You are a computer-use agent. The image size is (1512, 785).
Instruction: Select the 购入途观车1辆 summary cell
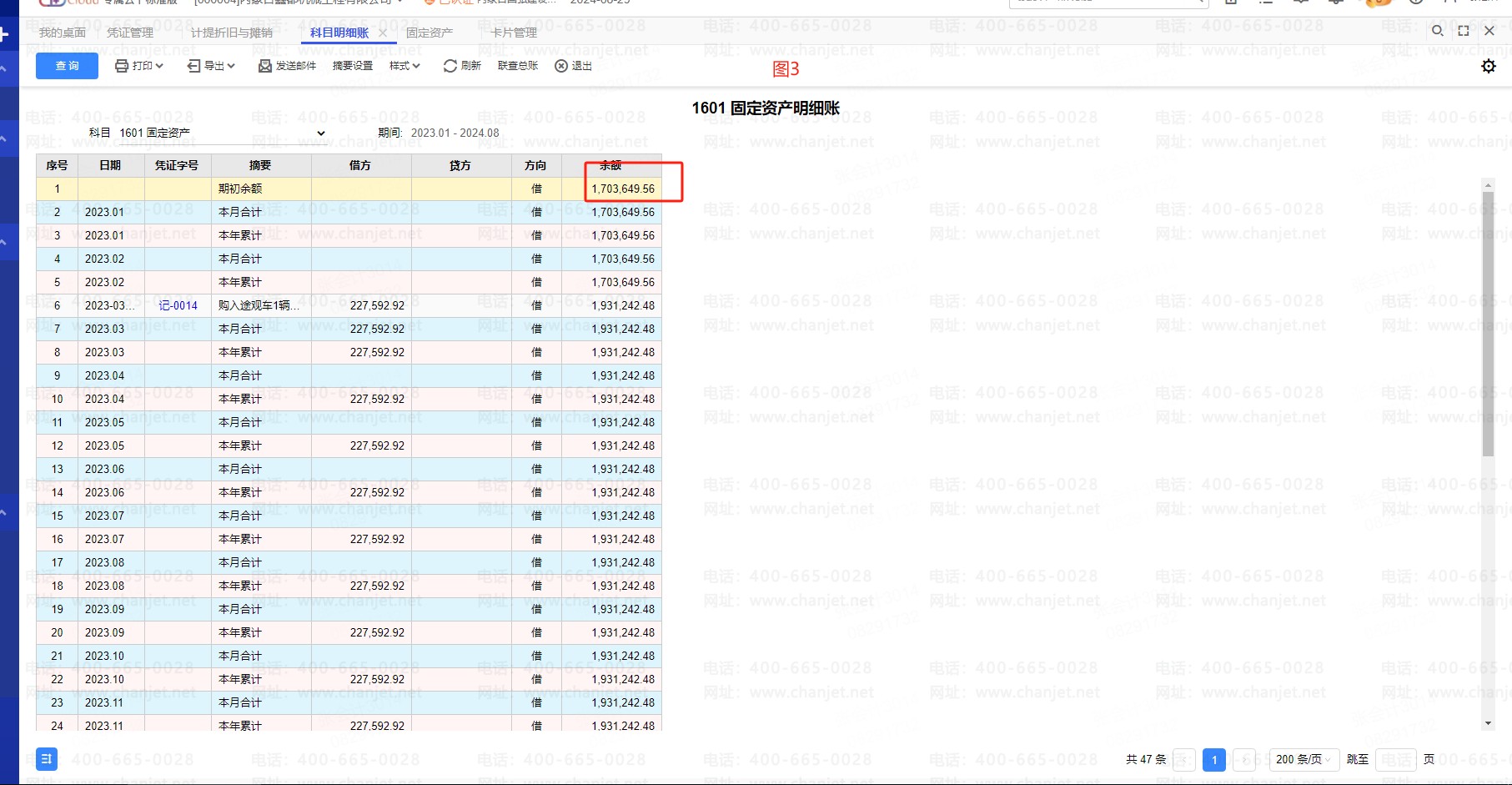(x=261, y=305)
